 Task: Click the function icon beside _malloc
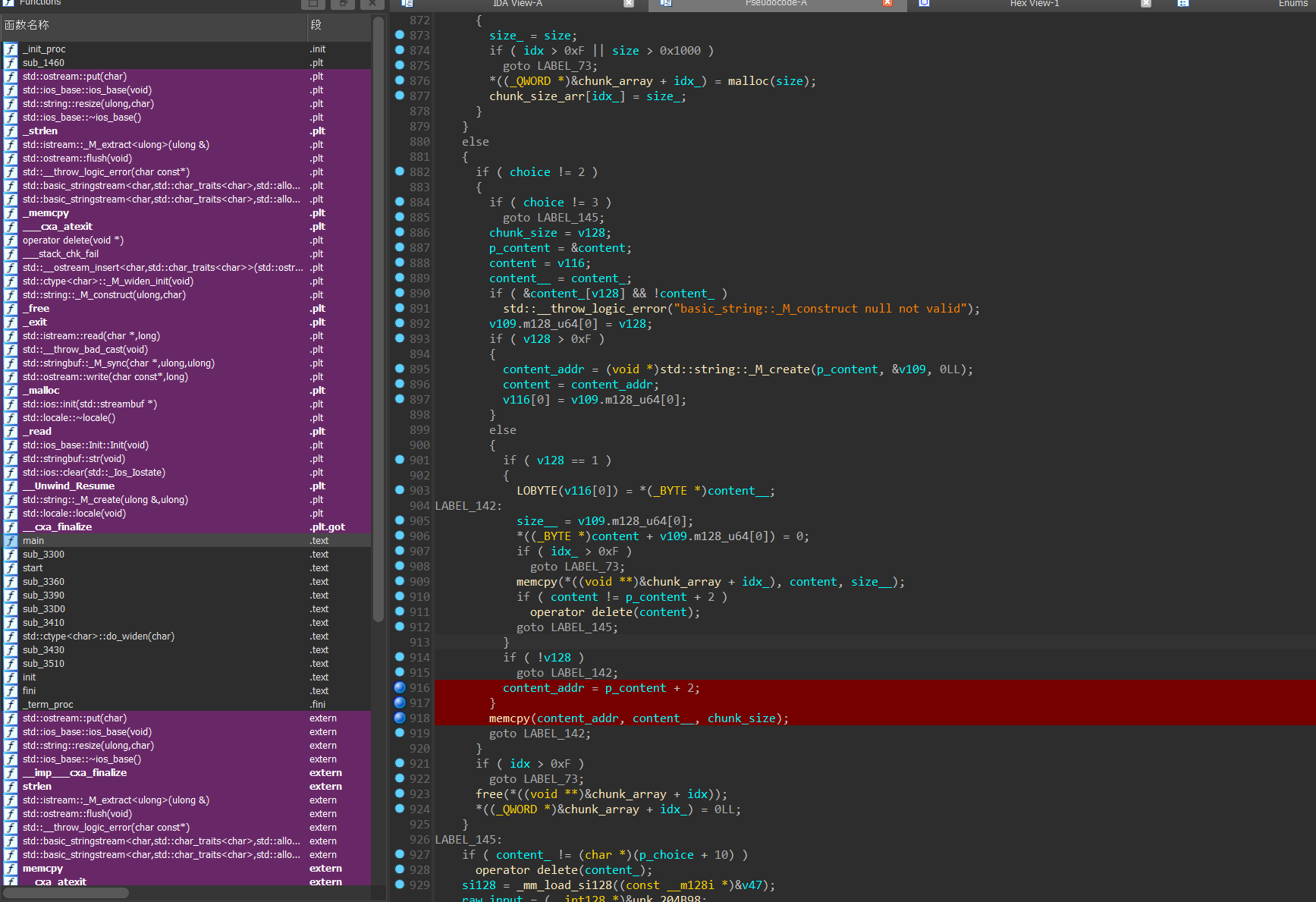tap(11, 391)
